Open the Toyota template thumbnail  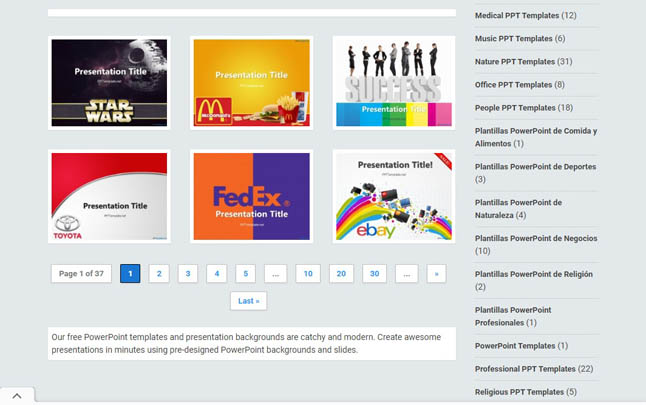coord(109,196)
